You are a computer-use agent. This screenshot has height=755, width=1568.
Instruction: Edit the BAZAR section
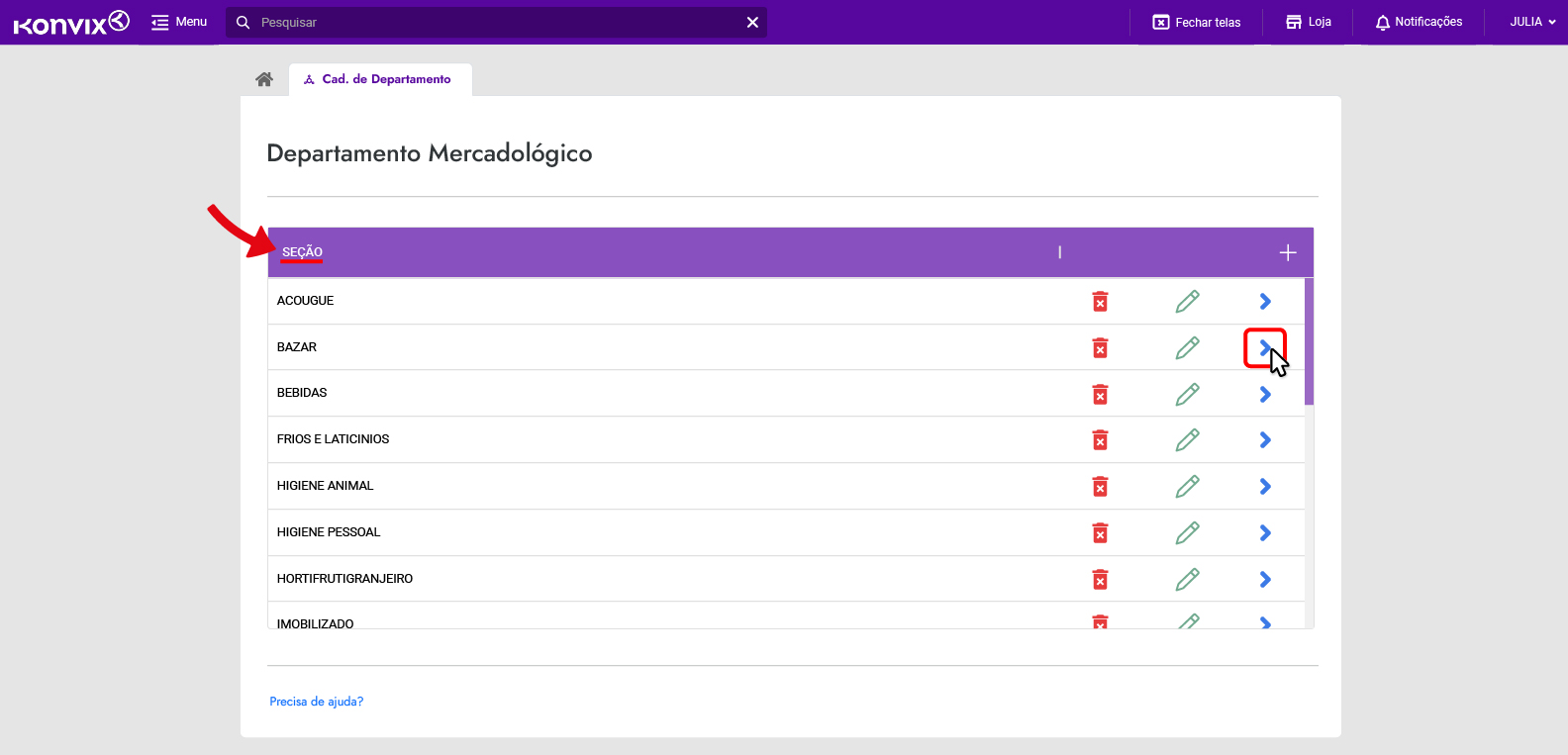coord(1188,347)
